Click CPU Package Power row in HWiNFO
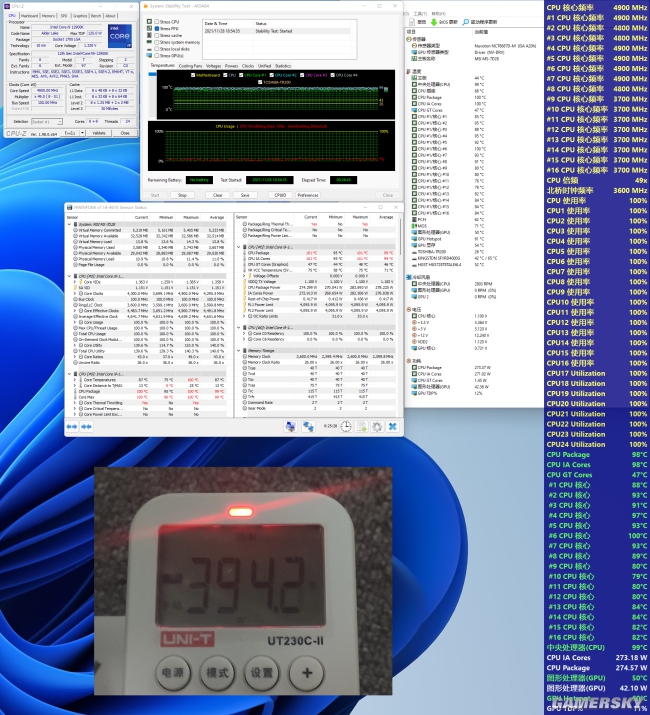The height and width of the screenshot is (715, 650). [317, 287]
